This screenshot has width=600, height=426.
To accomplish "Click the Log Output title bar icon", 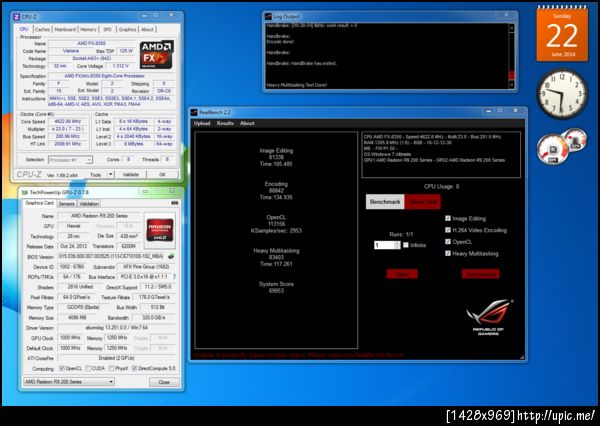I will 269,16.
